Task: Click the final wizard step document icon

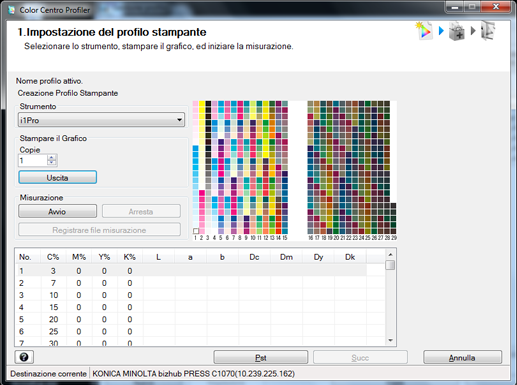Action: (x=488, y=31)
